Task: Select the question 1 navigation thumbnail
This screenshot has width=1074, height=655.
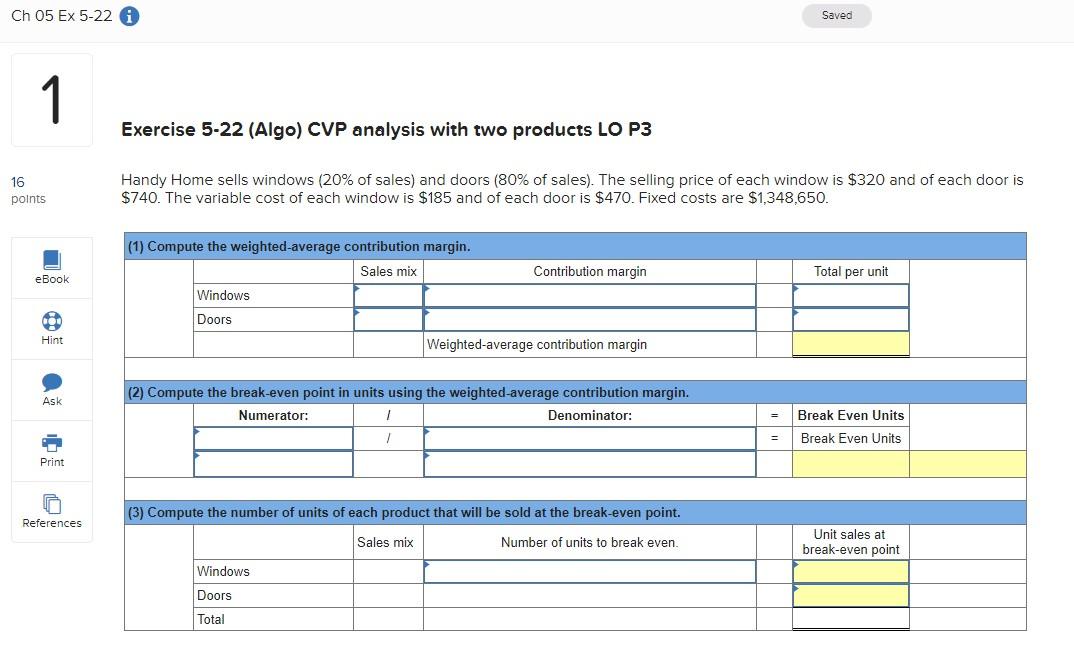Action: (51, 97)
